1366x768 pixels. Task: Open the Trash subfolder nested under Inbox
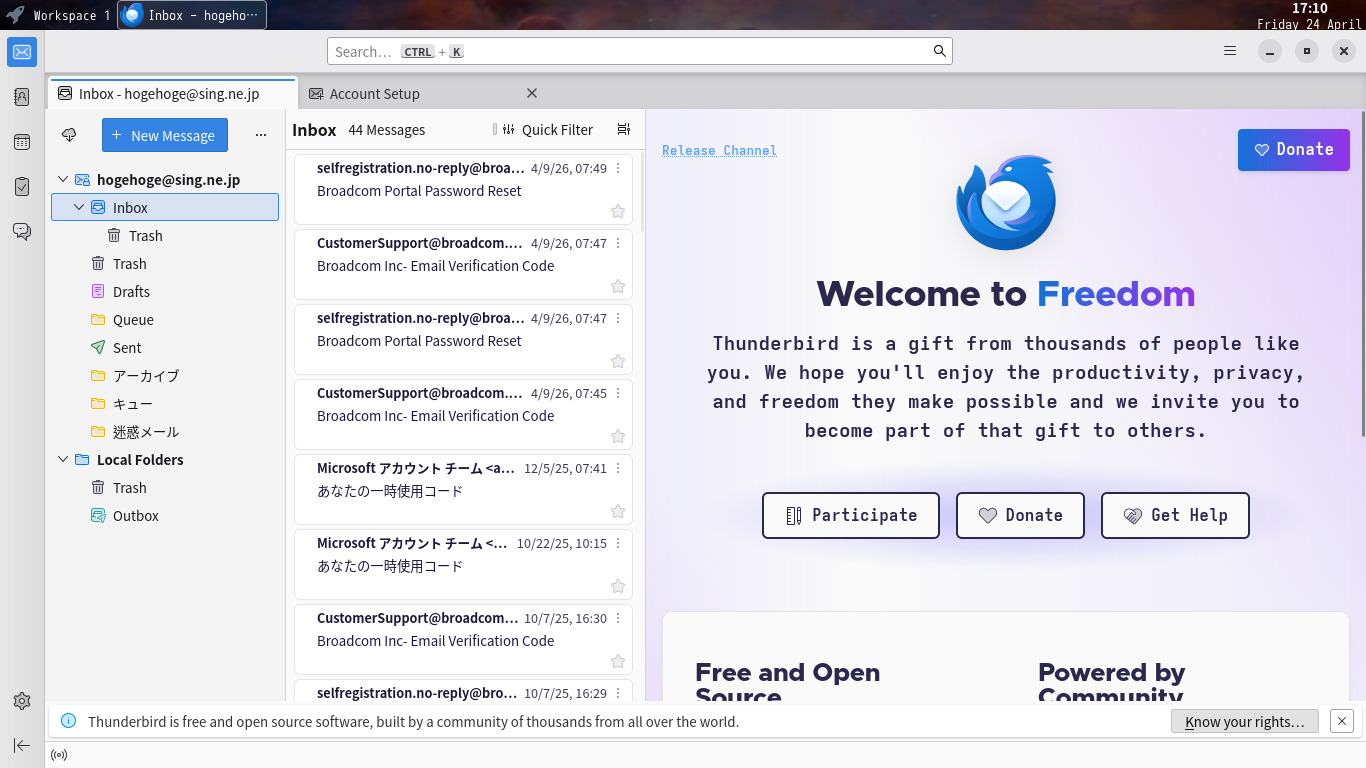point(145,236)
